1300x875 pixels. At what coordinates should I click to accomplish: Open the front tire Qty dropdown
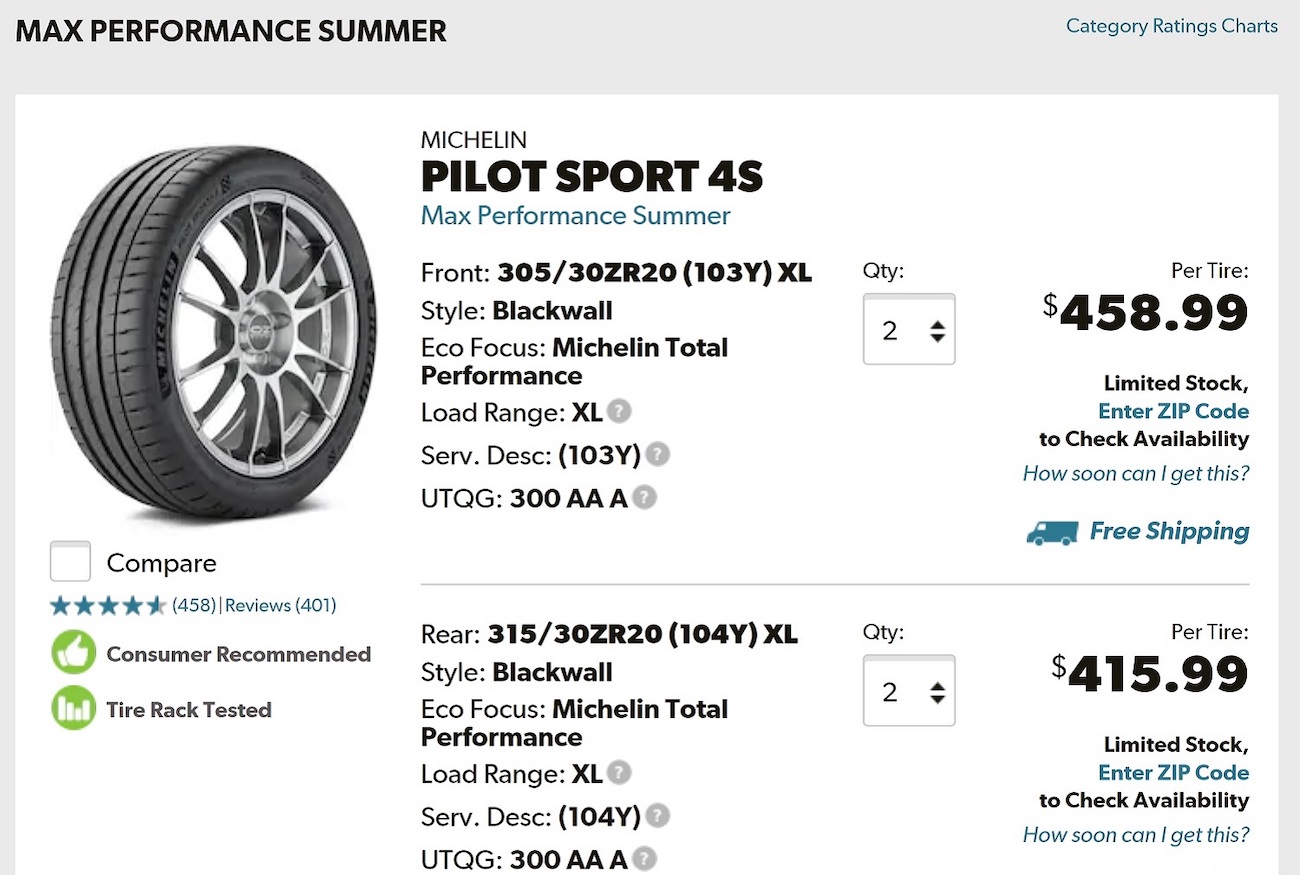click(909, 330)
